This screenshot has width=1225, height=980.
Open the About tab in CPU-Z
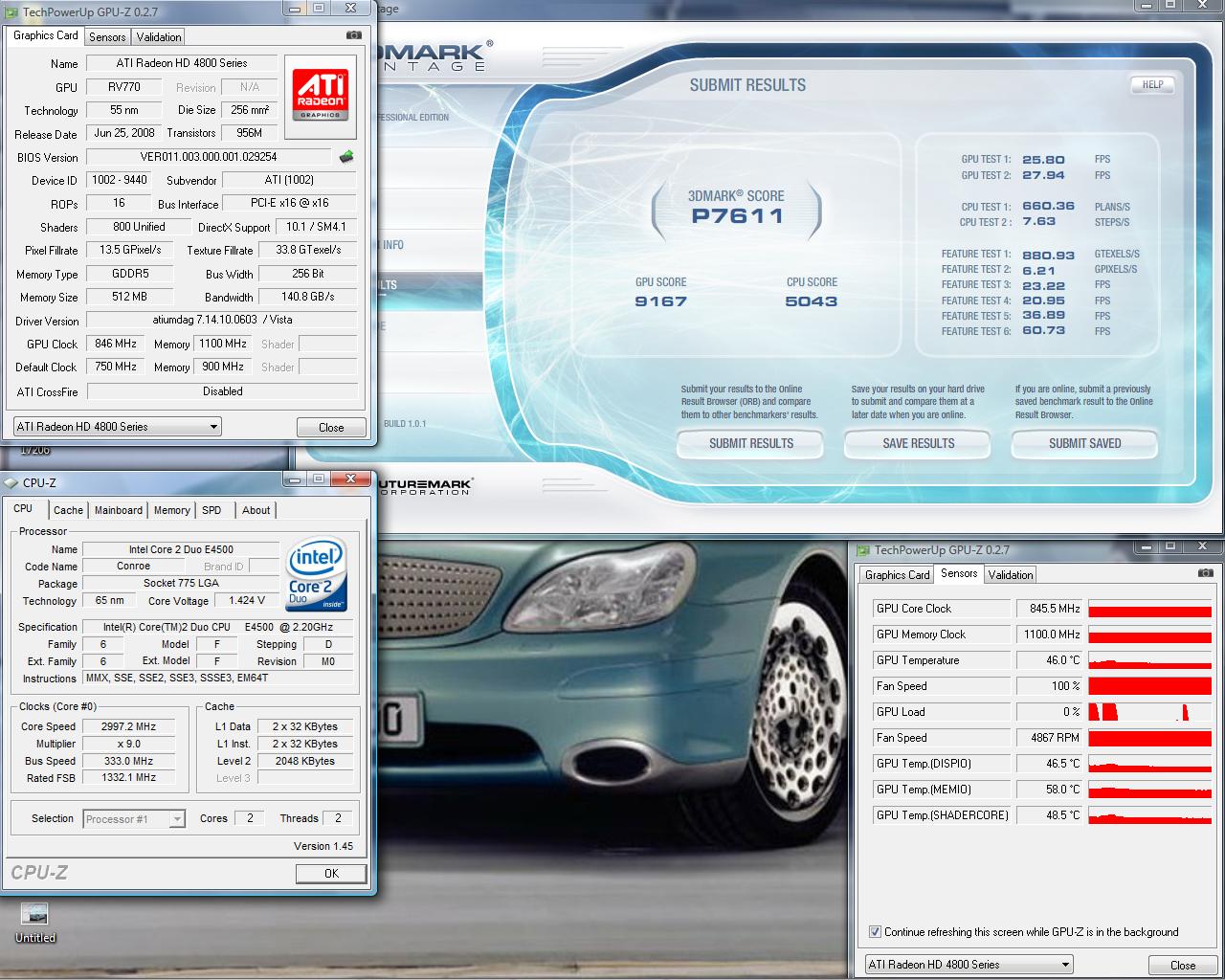[256, 510]
